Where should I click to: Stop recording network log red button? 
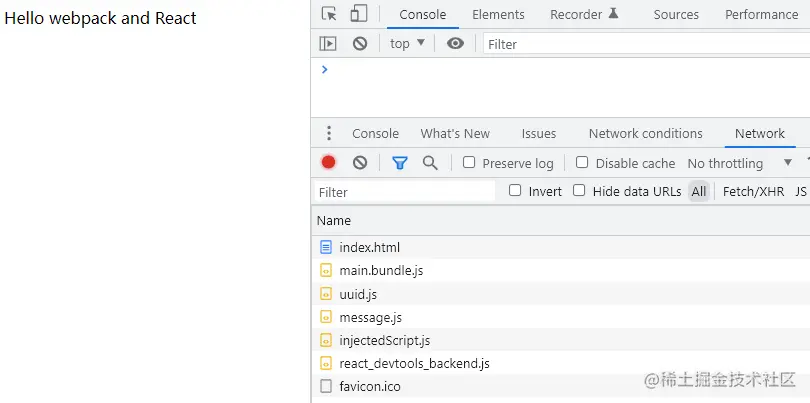pos(328,162)
